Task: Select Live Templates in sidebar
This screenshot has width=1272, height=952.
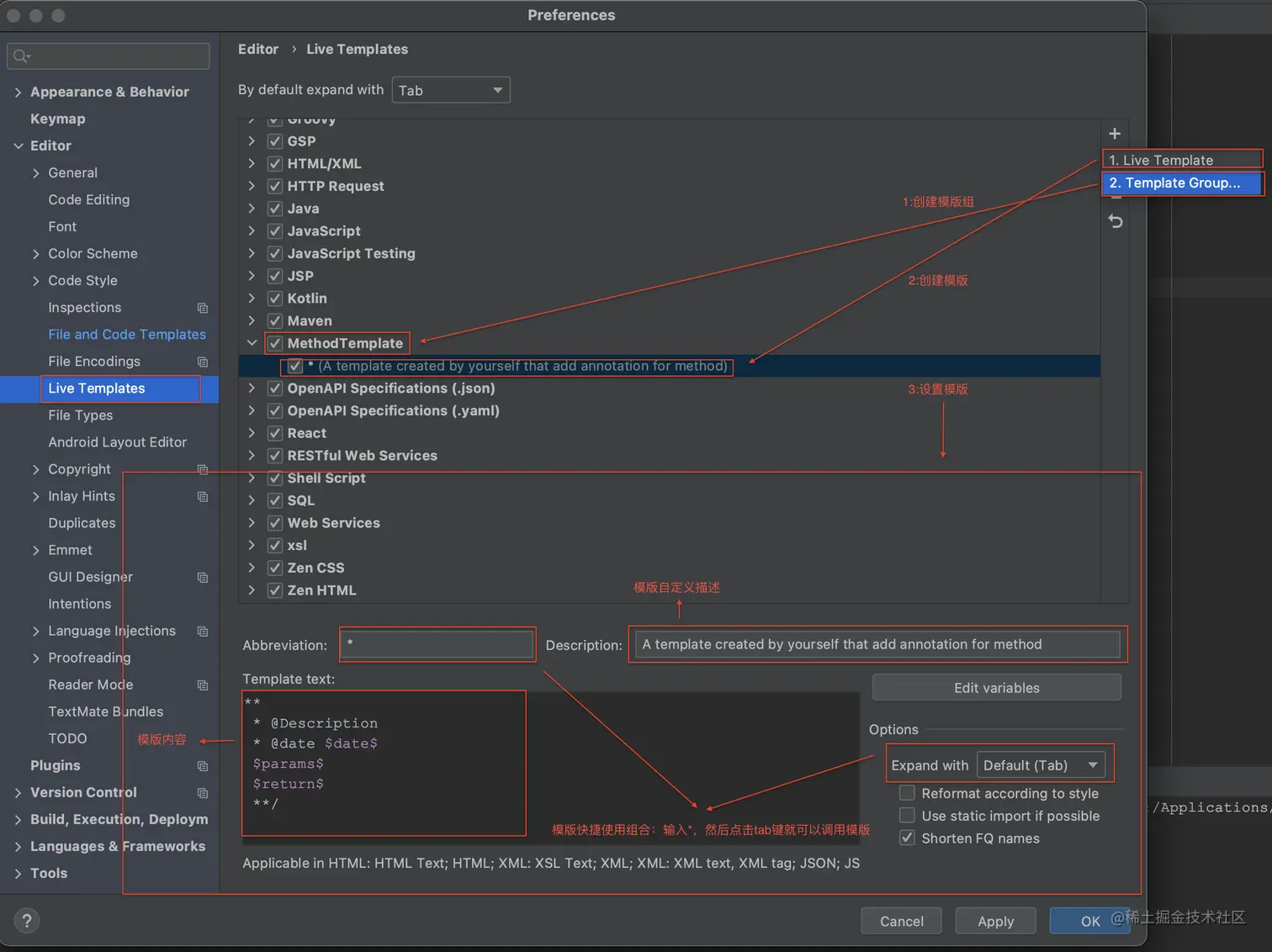Action: pyautogui.click(x=109, y=389)
